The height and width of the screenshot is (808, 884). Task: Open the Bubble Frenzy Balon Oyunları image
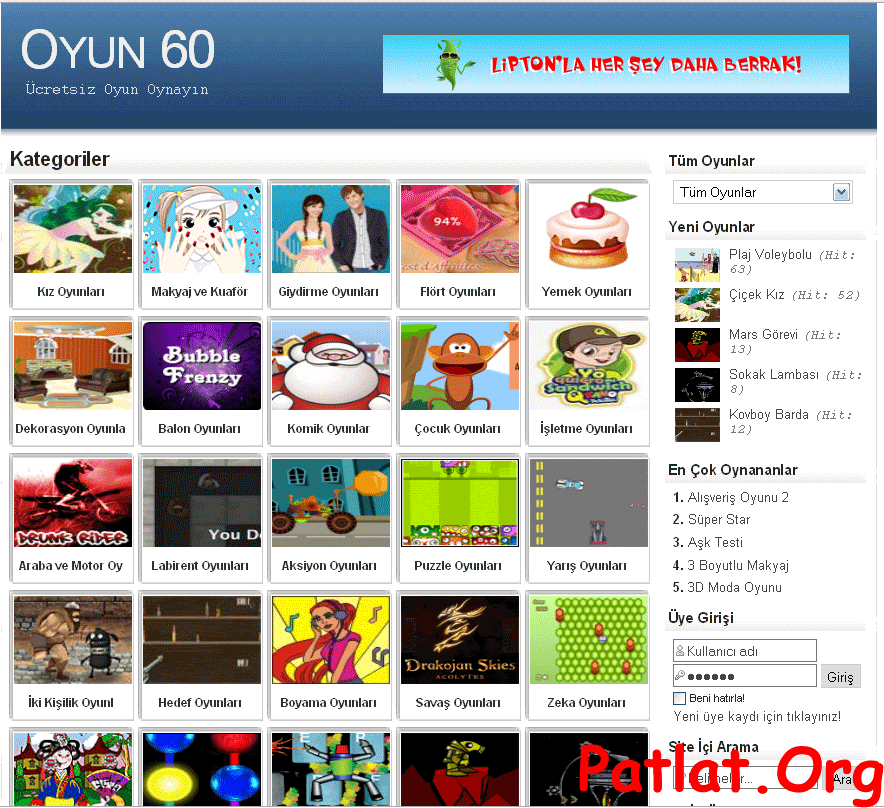[x=202, y=366]
